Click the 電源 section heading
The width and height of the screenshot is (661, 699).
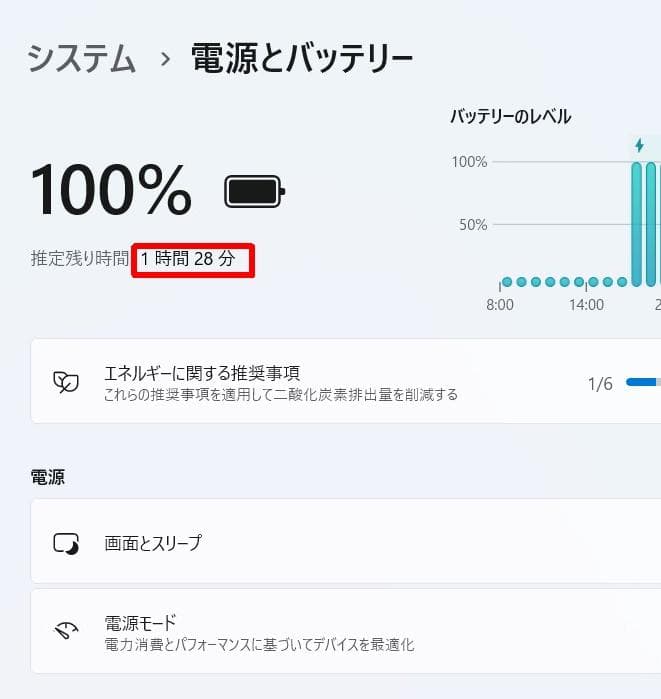coord(48,477)
